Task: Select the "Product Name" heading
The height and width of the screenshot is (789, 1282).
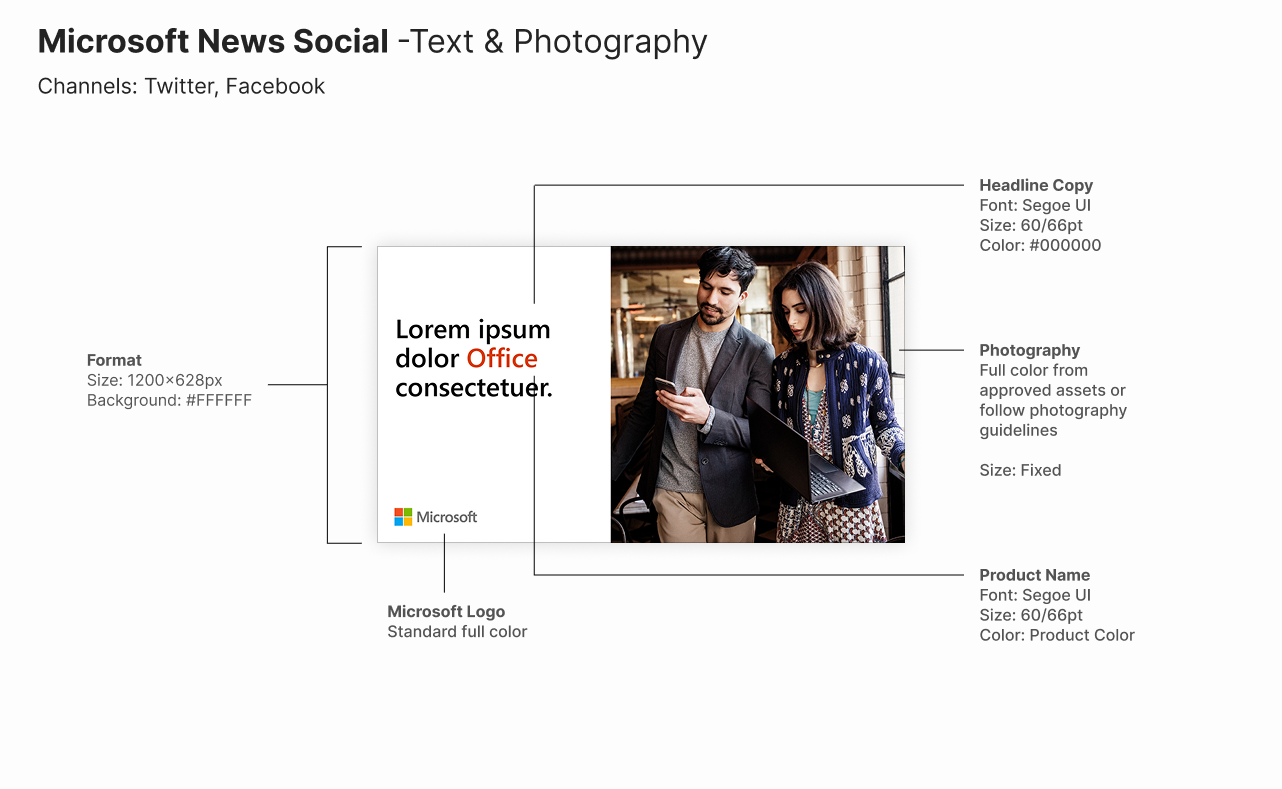Action: tap(1035, 575)
